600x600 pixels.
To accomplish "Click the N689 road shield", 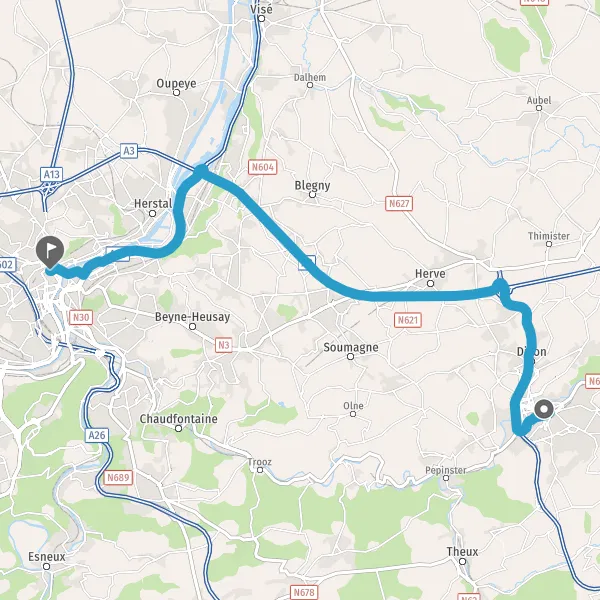I will click(118, 478).
